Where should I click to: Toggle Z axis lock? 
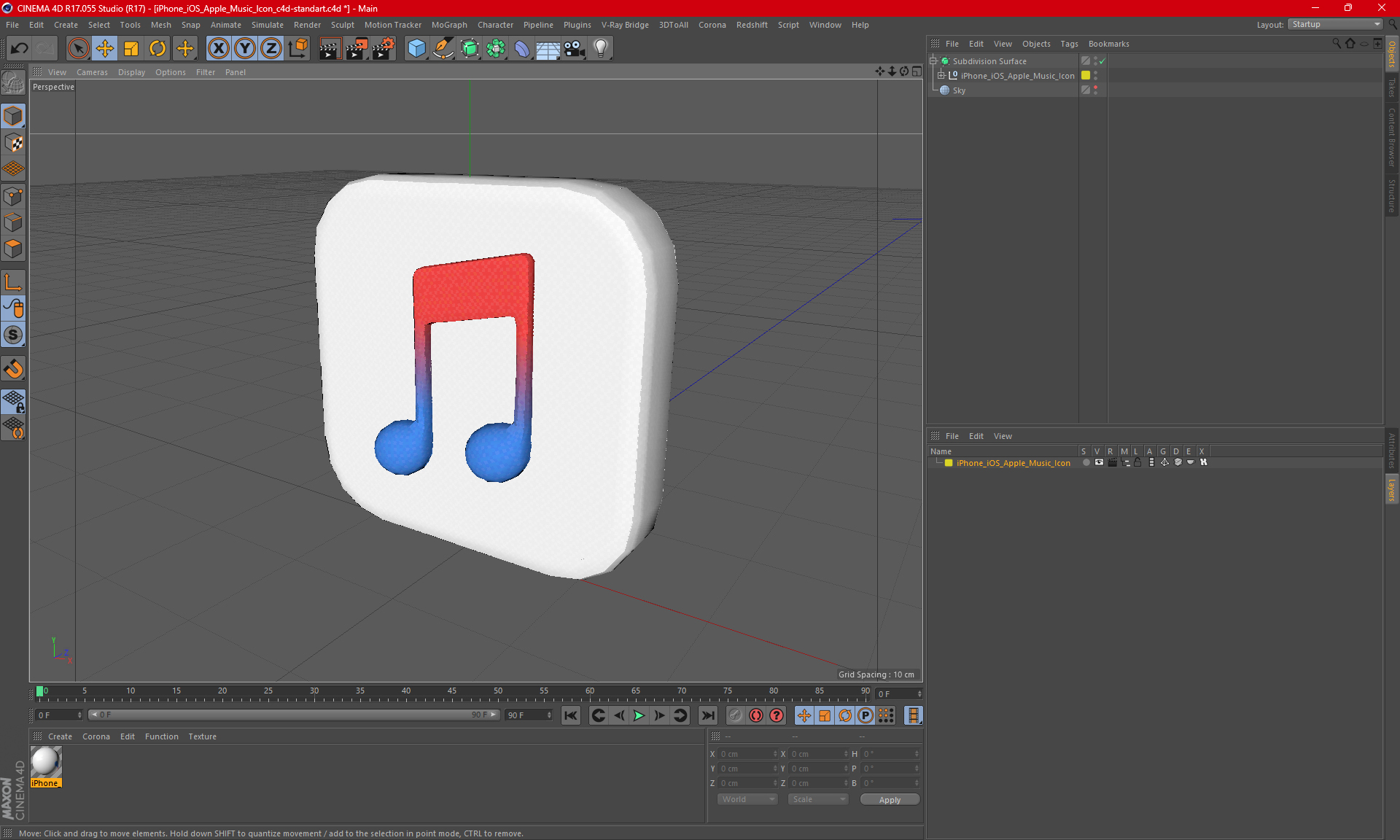tap(271, 49)
